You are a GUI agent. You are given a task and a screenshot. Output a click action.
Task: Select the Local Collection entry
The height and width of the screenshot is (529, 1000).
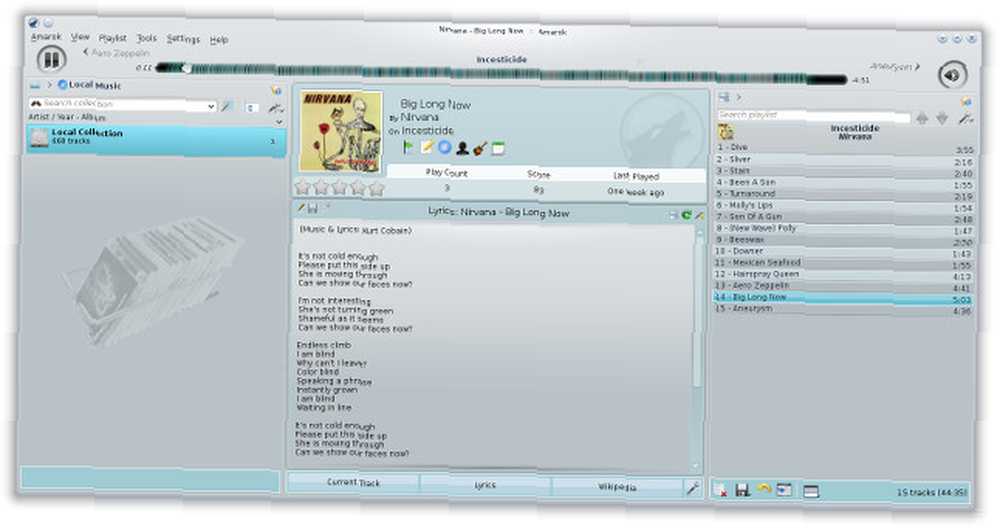156,138
